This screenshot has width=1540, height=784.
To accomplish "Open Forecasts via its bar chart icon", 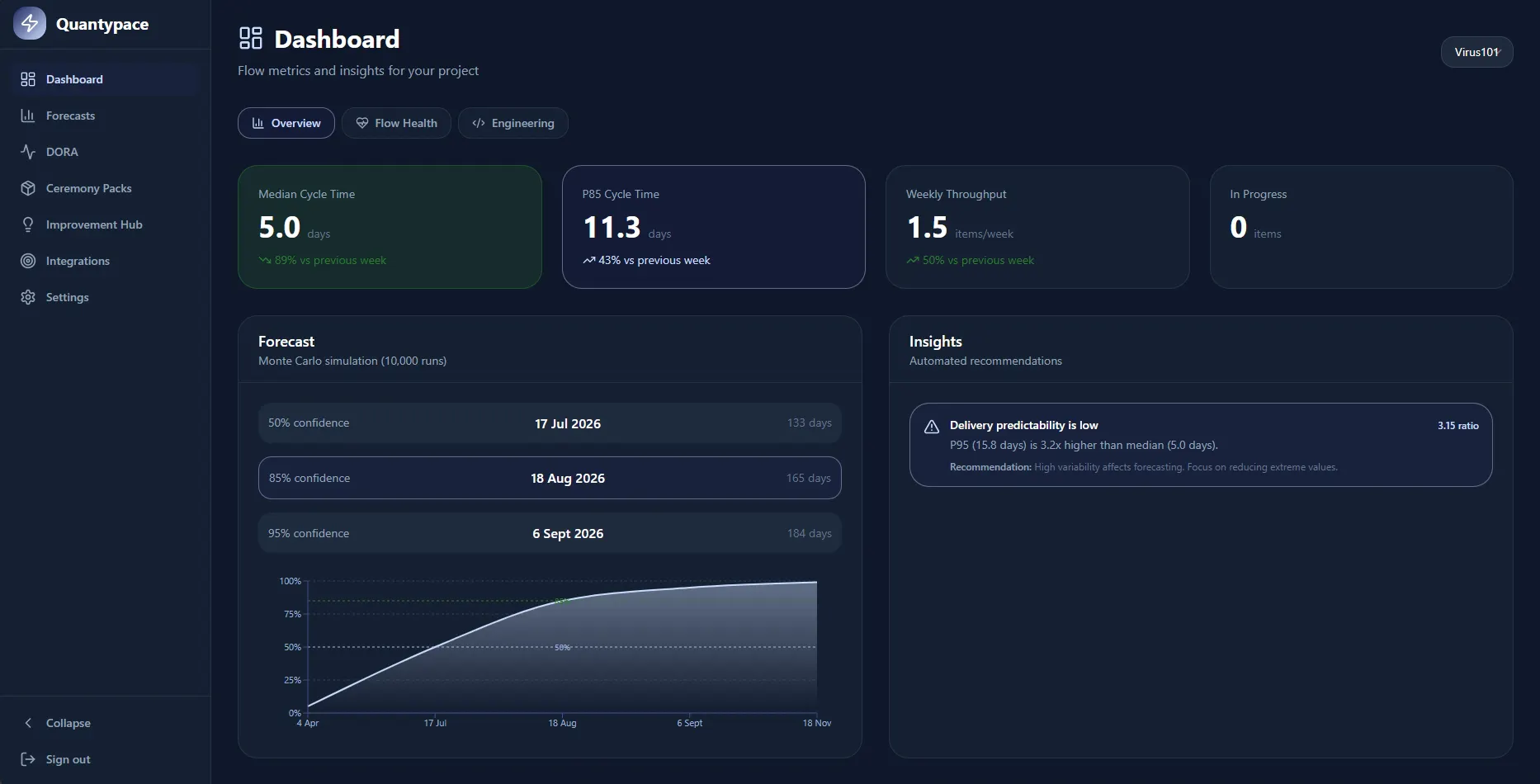I will pyautogui.click(x=28, y=116).
